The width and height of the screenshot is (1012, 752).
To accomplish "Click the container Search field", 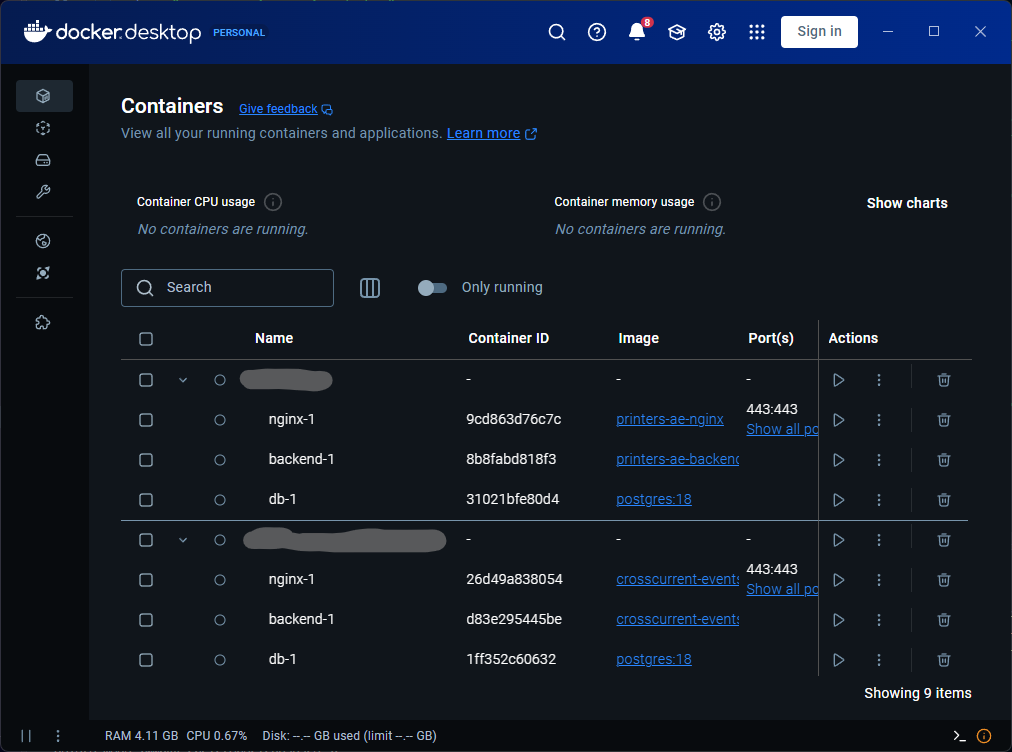I will tap(227, 288).
